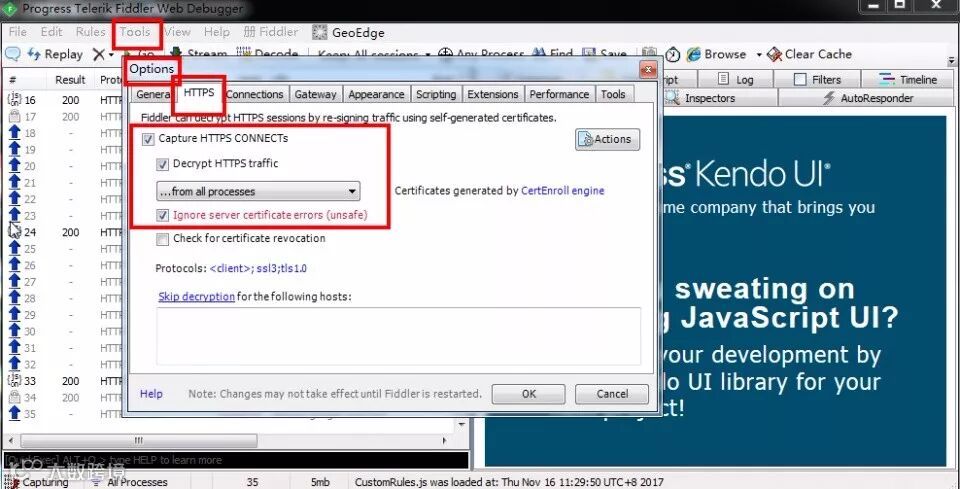Image resolution: width=960 pixels, height=489 pixels.
Task: Click the GeoEdge menu icon
Action: tap(319, 32)
